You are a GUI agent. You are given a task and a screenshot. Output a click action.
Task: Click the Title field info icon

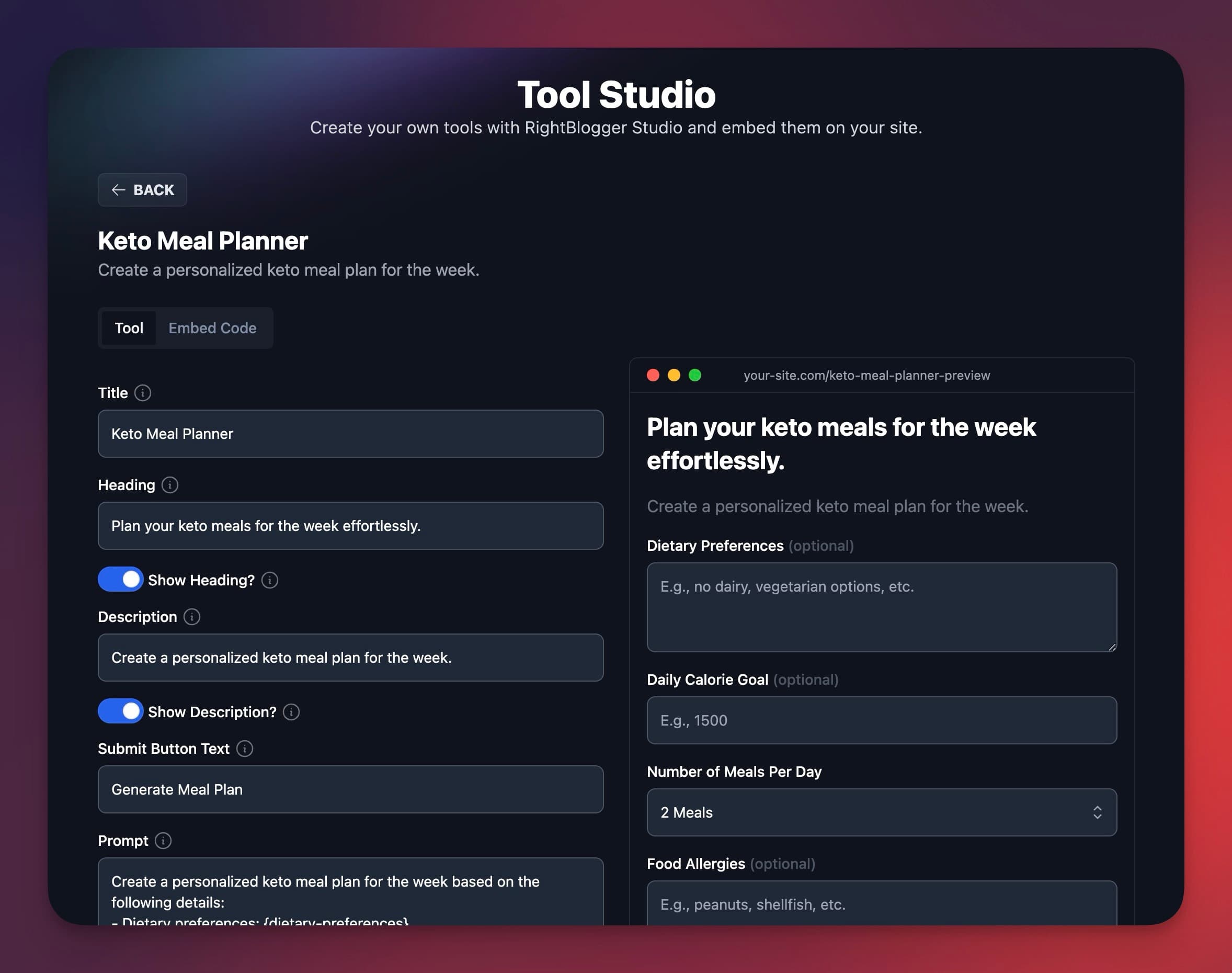click(x=143, y=392)
